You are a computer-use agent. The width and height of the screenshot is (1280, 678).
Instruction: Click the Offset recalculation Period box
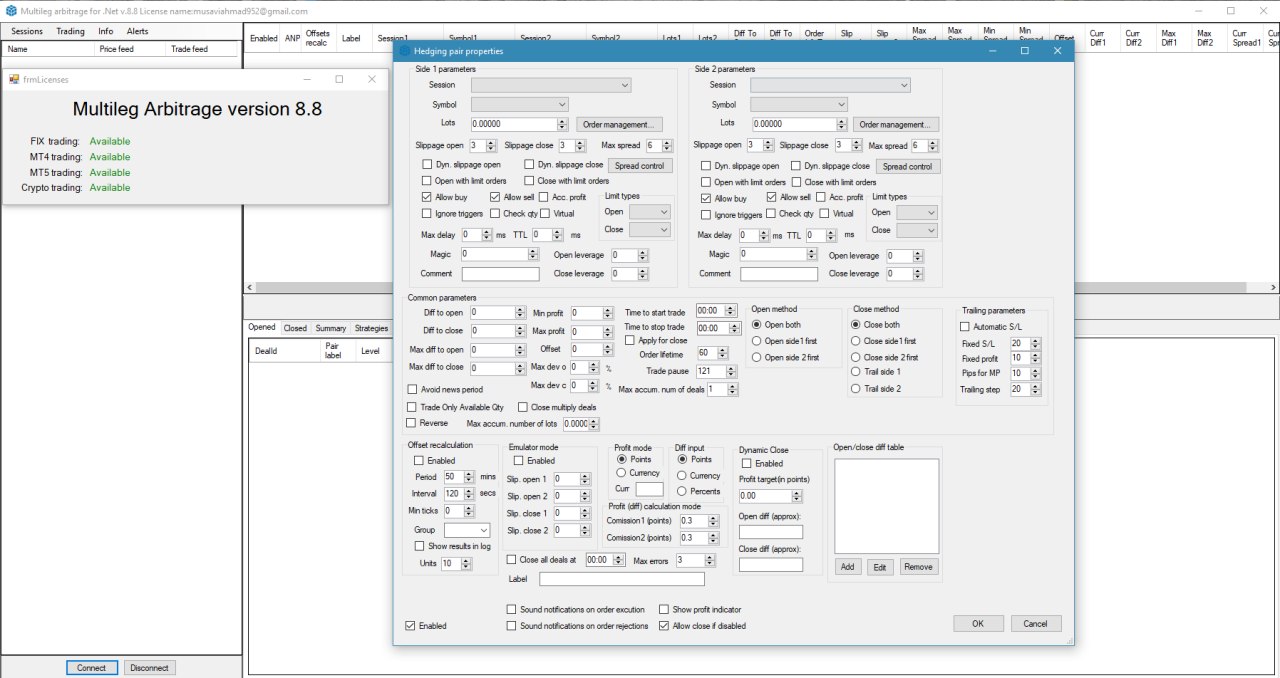point(459,477)
